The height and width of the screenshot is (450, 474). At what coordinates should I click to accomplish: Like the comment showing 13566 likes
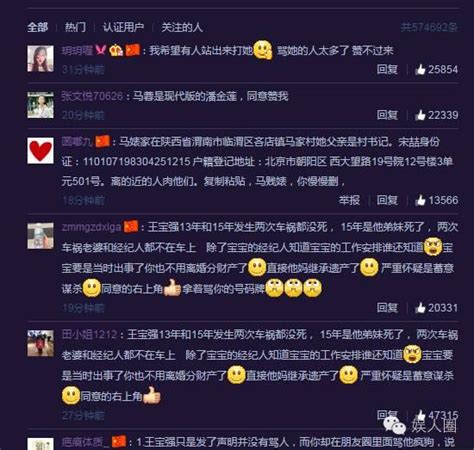click(420, 200)
